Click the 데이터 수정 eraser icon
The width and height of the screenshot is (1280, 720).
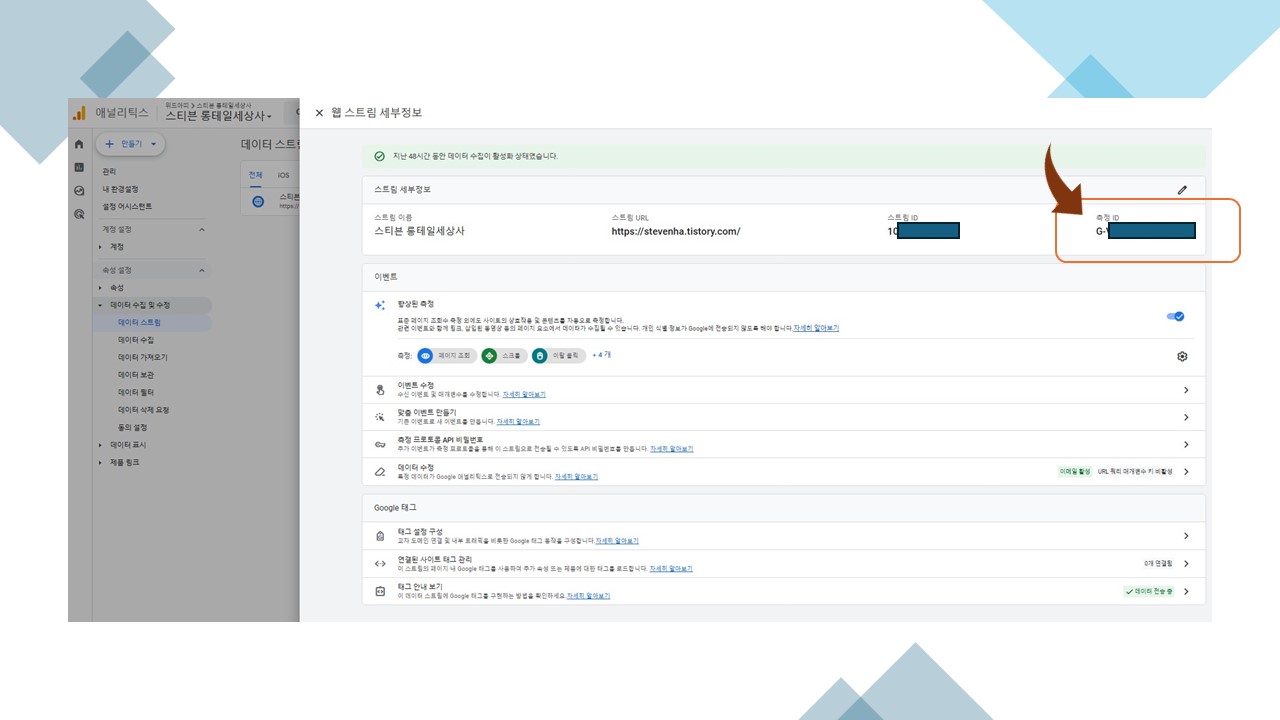(x=380, y=471)
